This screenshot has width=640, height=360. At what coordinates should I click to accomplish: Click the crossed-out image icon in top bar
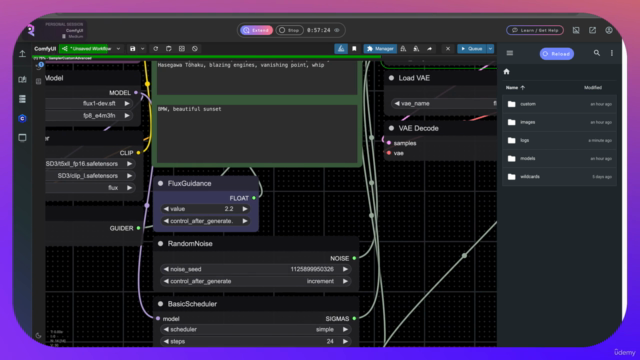coord(576,30)
